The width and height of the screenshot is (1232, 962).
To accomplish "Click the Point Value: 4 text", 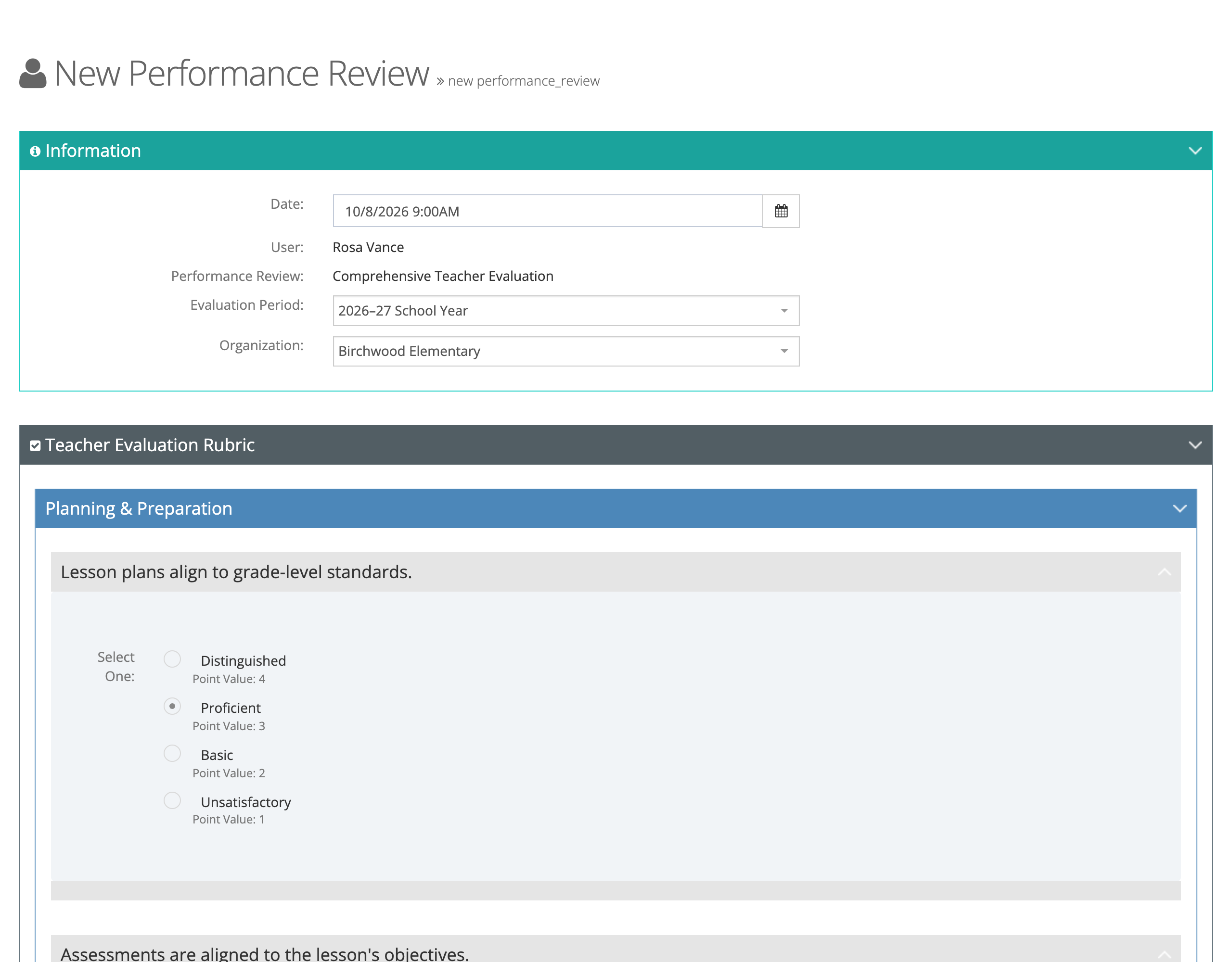I will (x=229, y=679).
